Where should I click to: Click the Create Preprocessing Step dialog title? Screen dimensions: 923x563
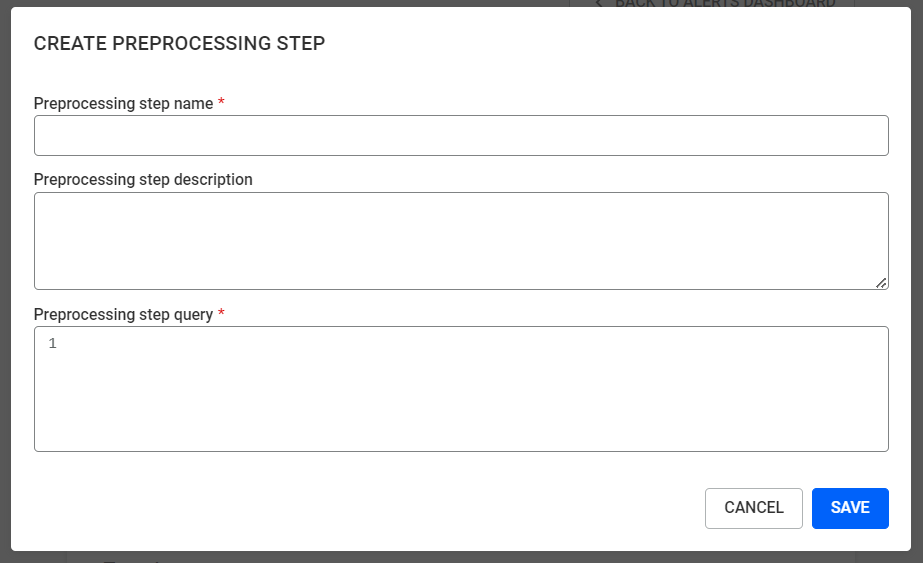click(179, 43)
